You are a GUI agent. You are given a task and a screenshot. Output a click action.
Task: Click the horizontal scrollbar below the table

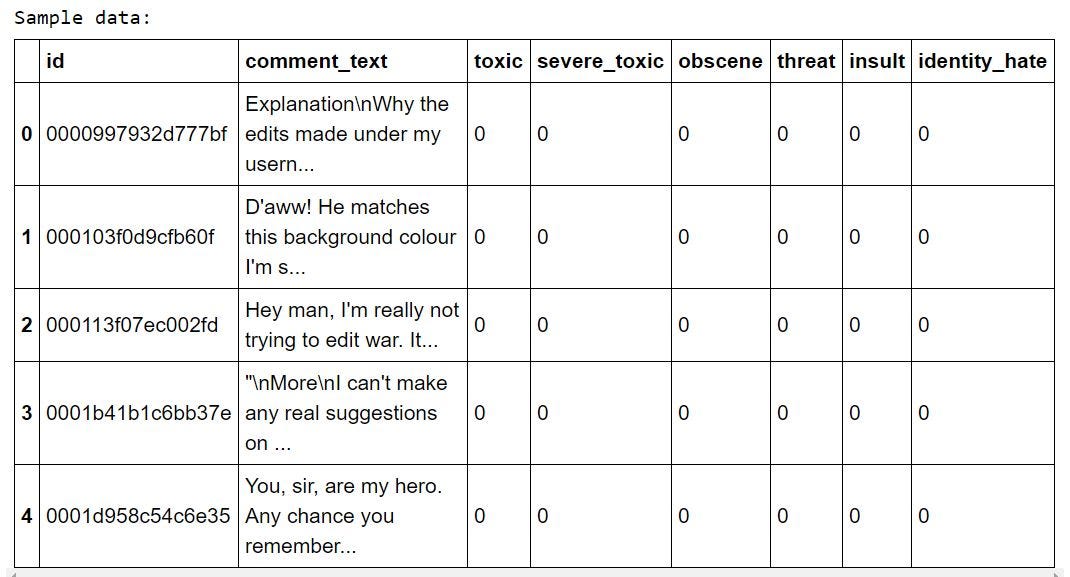(x=535, y=573)
